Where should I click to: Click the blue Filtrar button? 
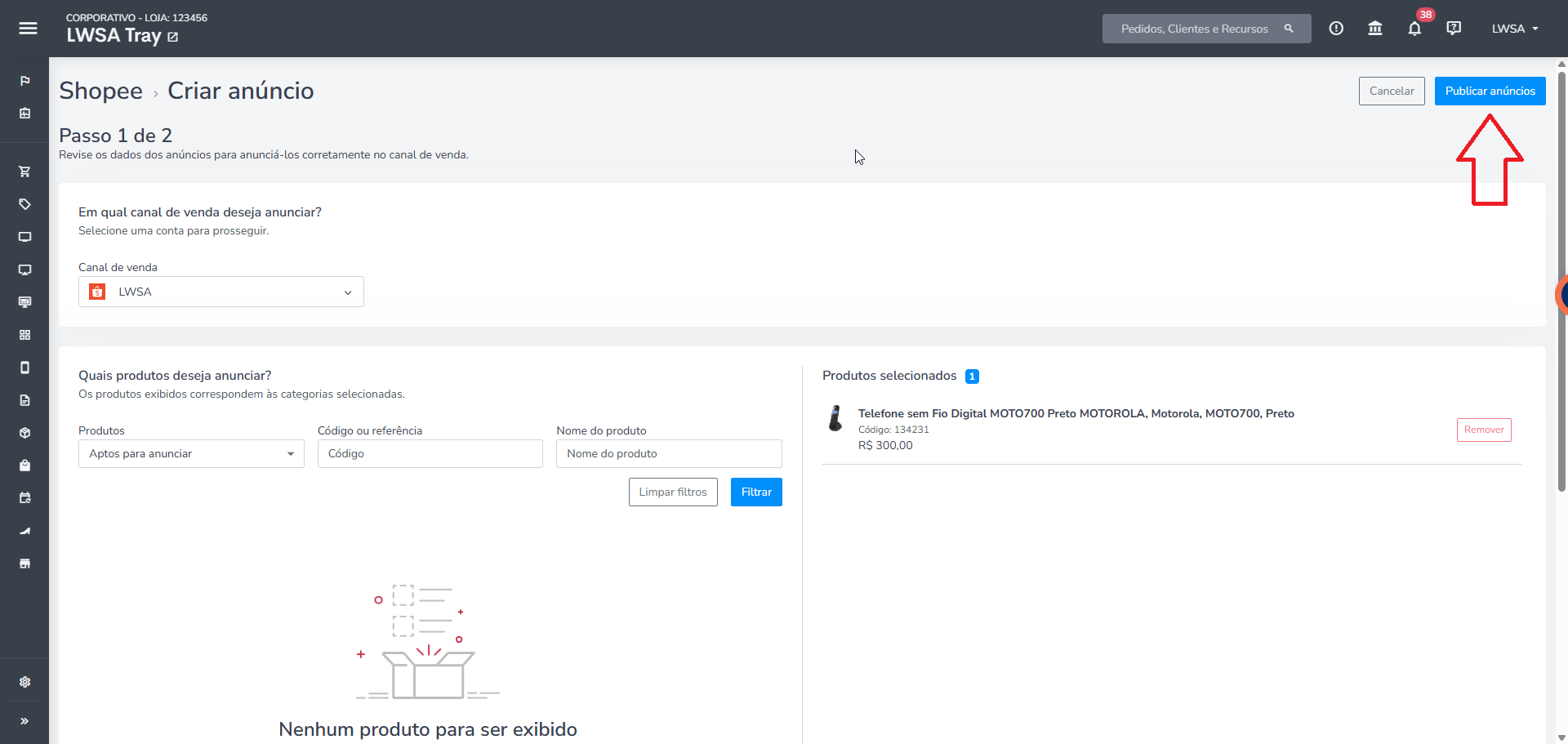(756, 492)
